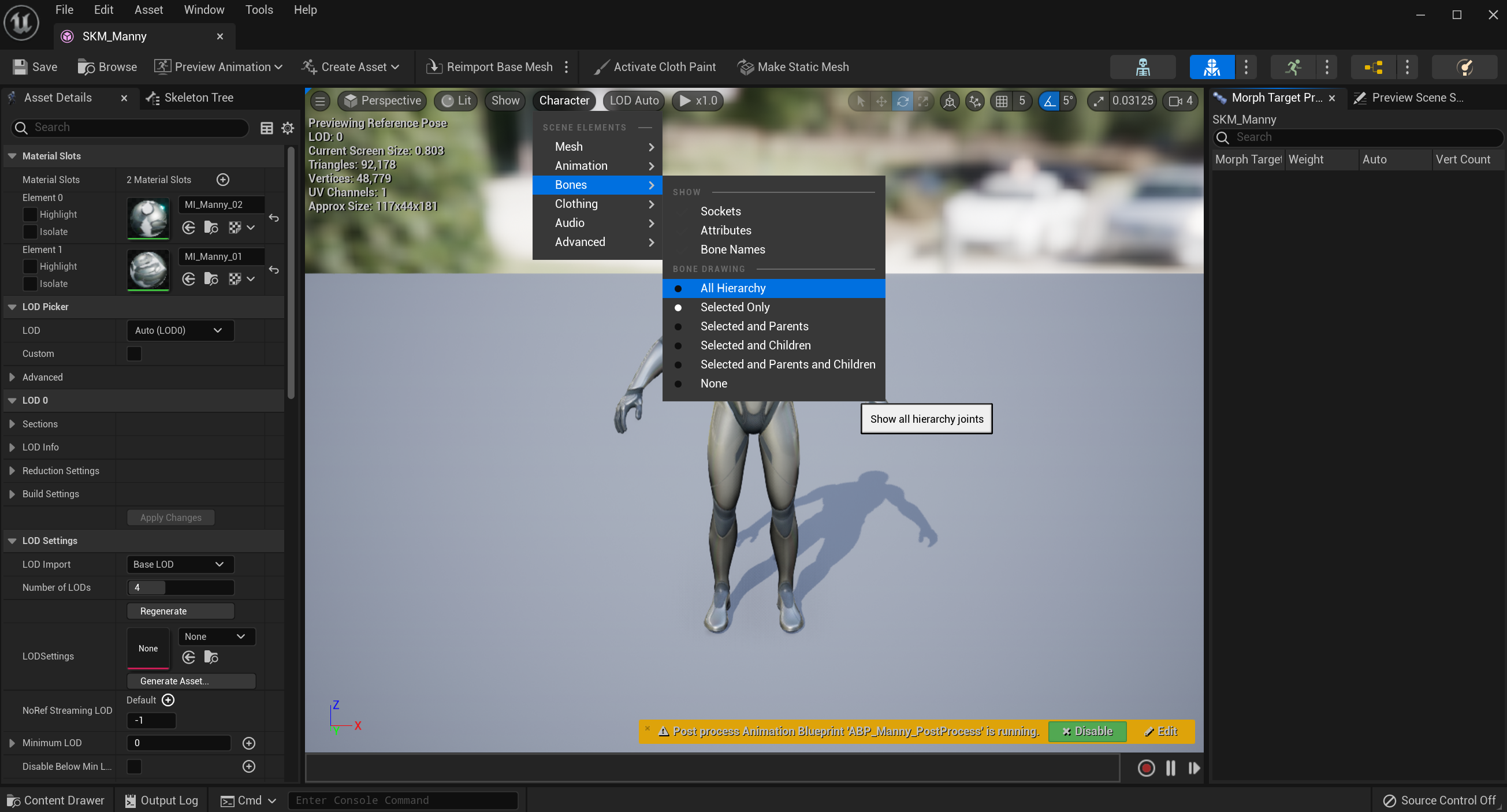Check the Custom LOD checkbox
The image size is (1507, 812).
pos(134,354)
